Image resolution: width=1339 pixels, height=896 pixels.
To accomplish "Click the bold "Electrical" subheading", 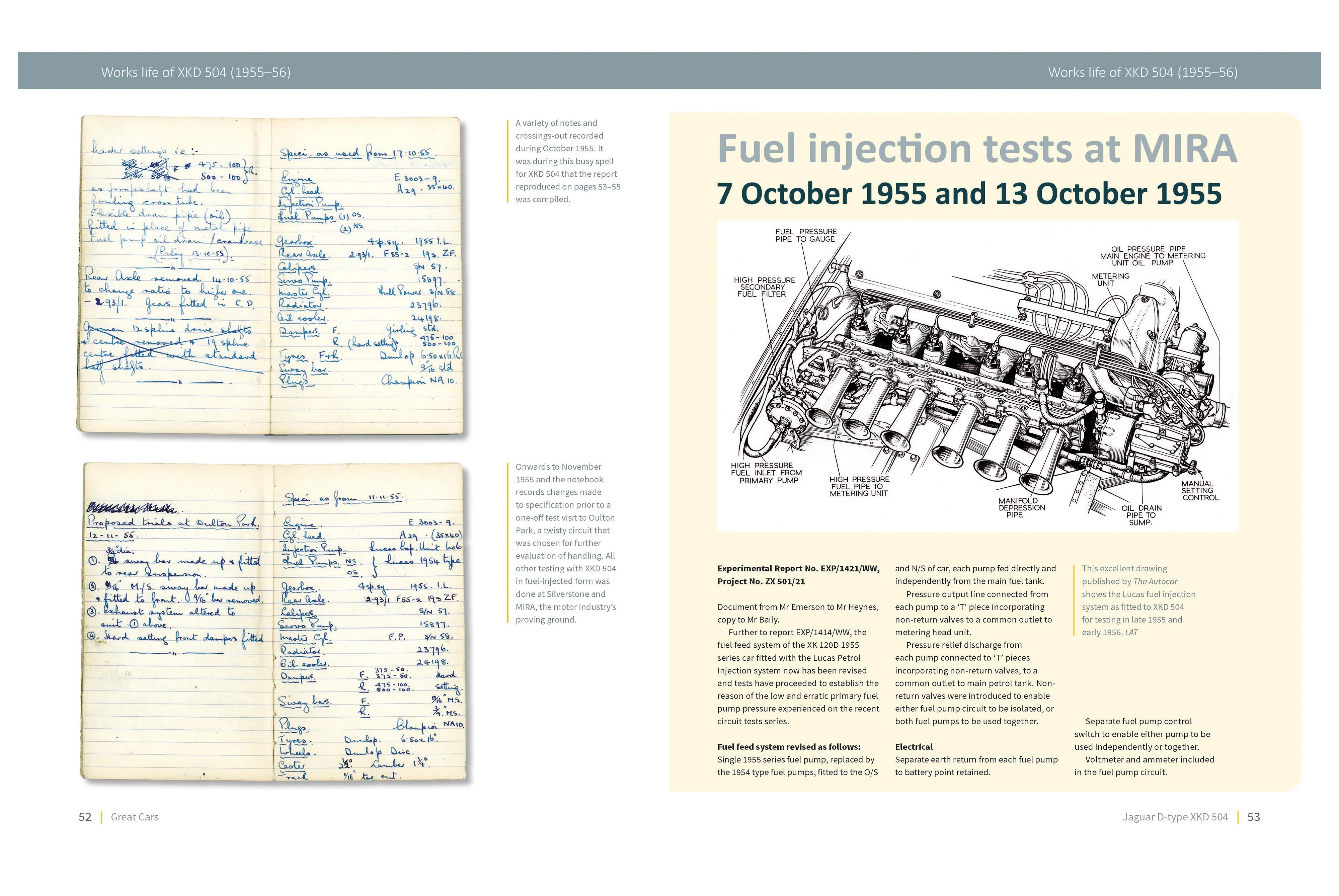I will (913, 747).
